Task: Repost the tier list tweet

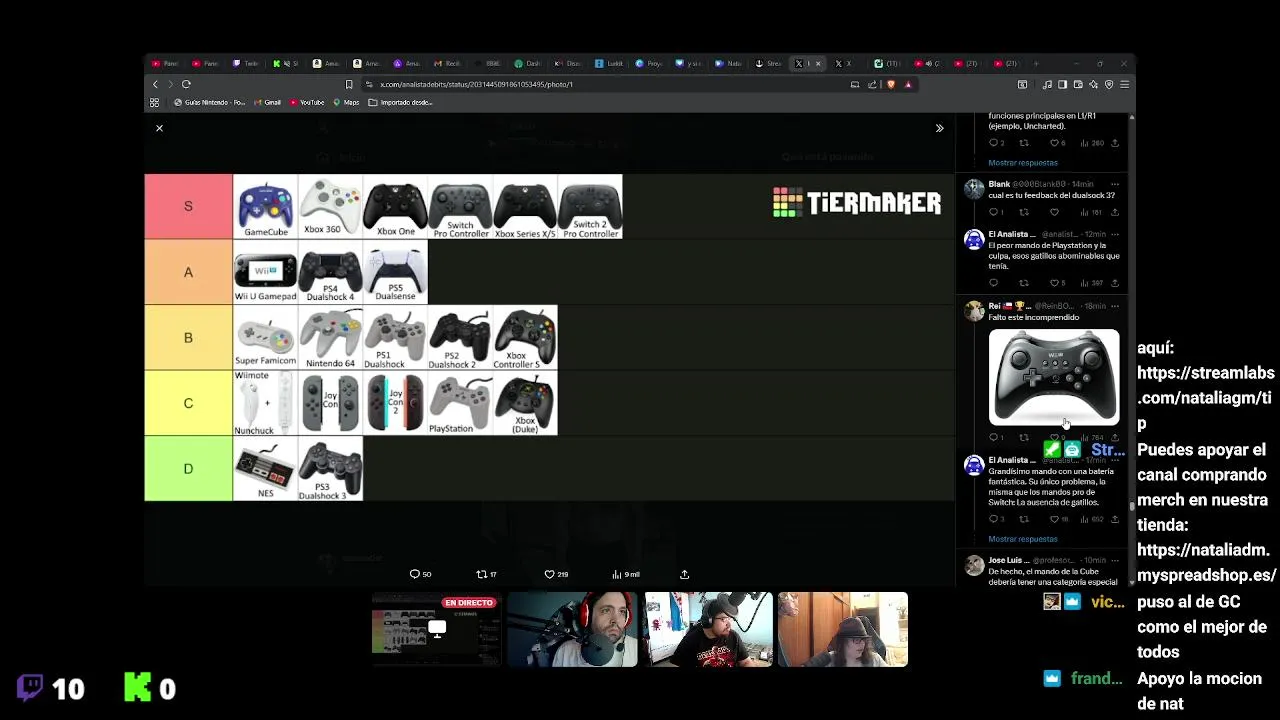Action: point(486,574)
